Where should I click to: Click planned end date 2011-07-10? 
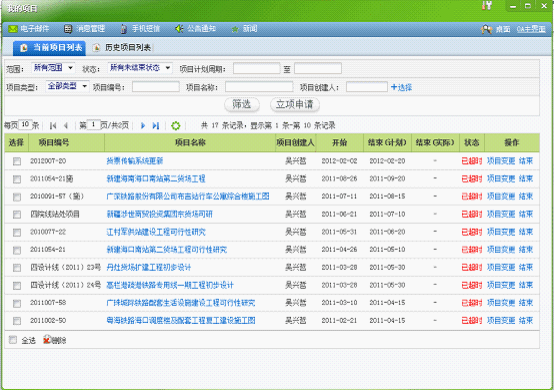387,214
